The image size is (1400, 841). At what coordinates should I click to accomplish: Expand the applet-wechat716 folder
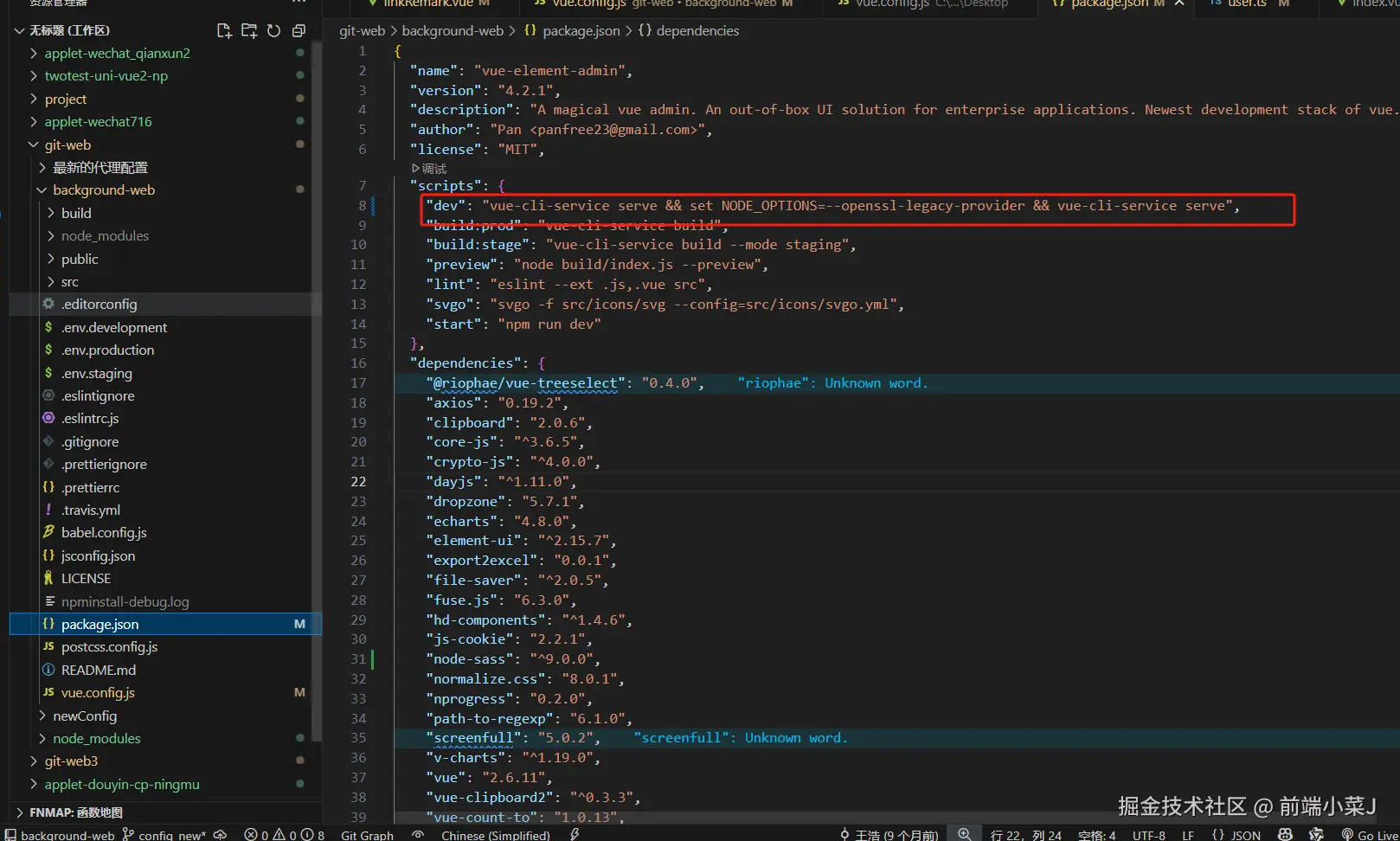[98, 122]
